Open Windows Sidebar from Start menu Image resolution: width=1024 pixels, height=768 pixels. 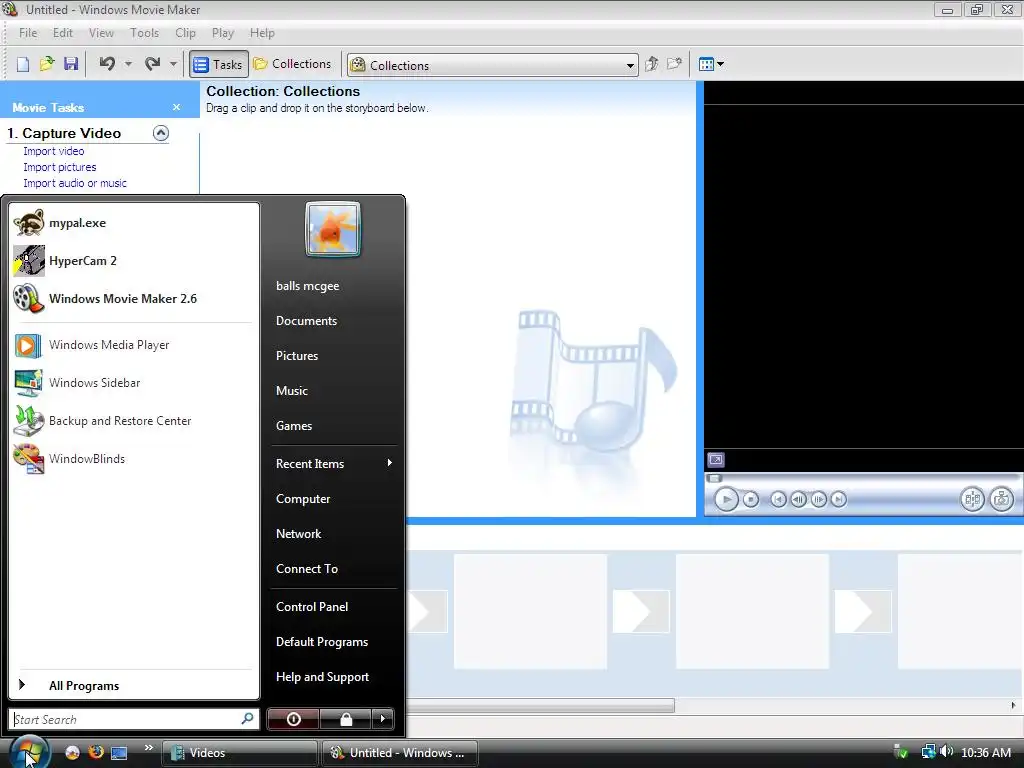click(x=133, y=383)
